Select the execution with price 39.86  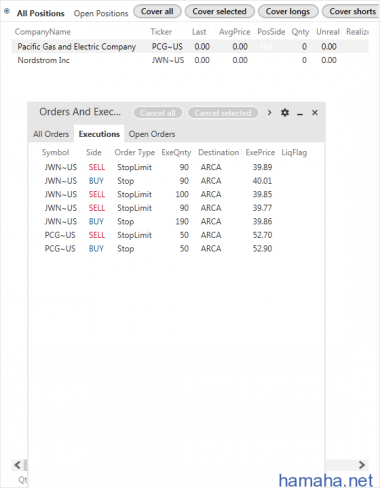point(176,222)
